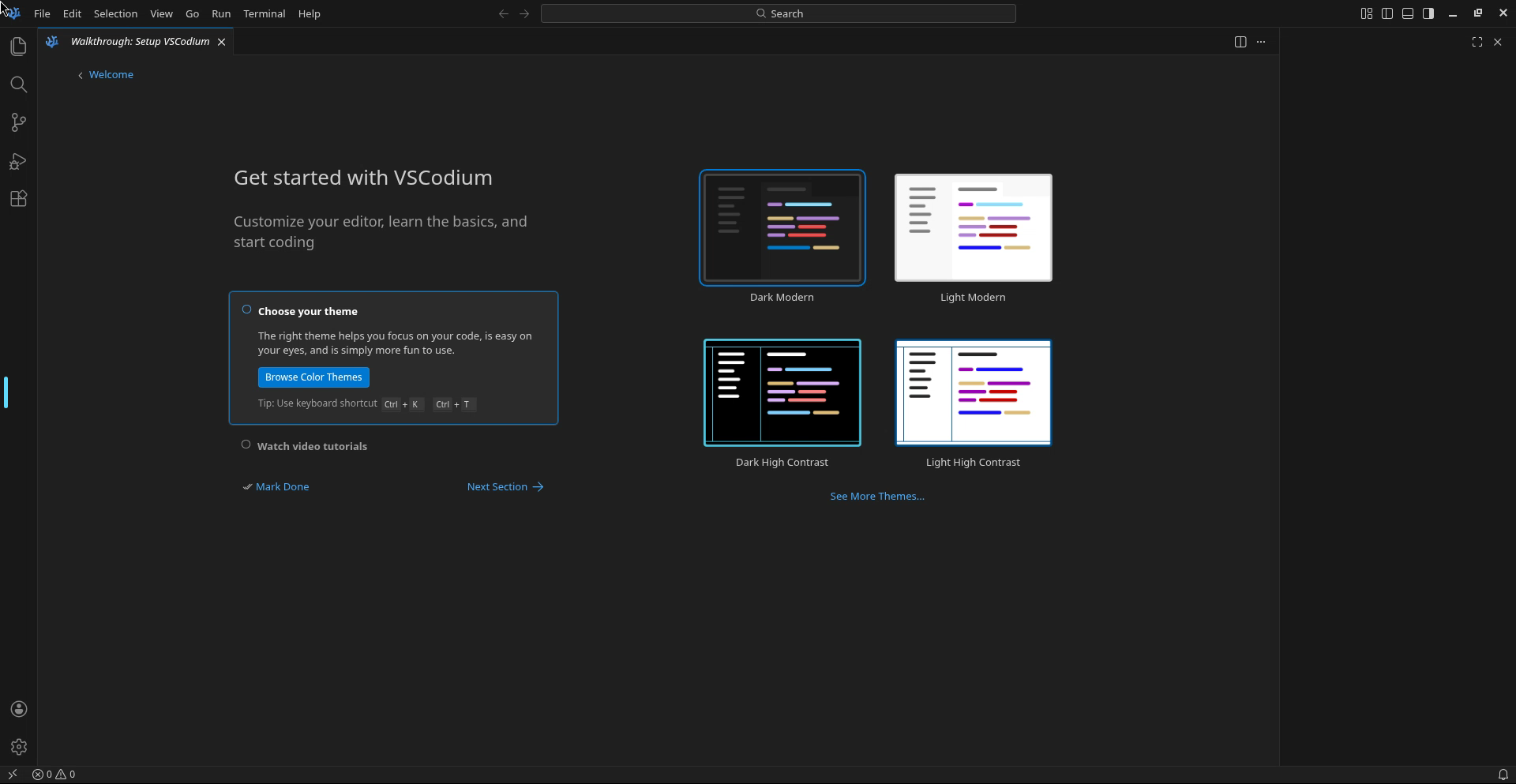The width and height of the screenshot is (1516, 784).
Task: Toggle the bottom panel layout button
Action: pyautogui.click(x=1407, y=13)
